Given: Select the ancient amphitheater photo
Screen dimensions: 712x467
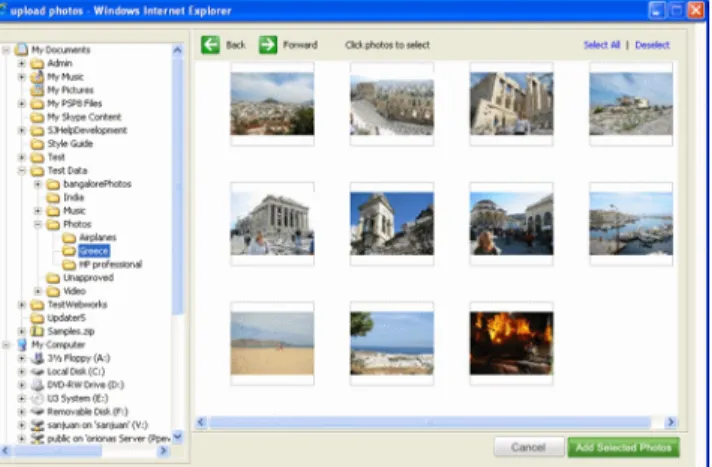Looking at the screenshot, I should pyautogui.click(x=392, y=104).
